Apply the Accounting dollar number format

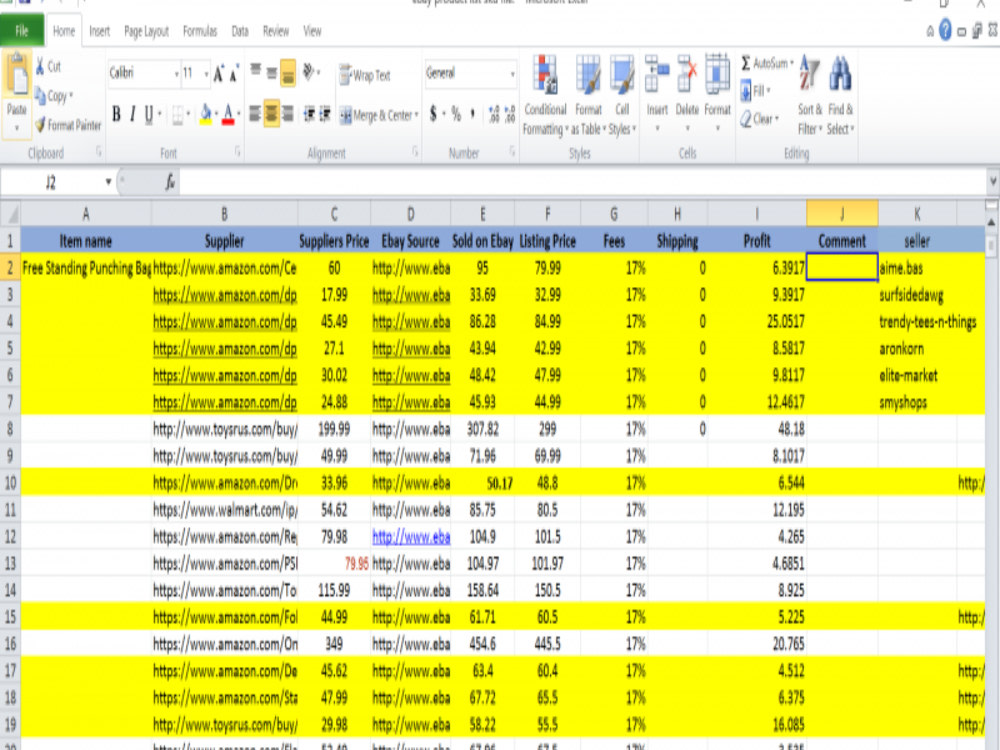point(433,114)
